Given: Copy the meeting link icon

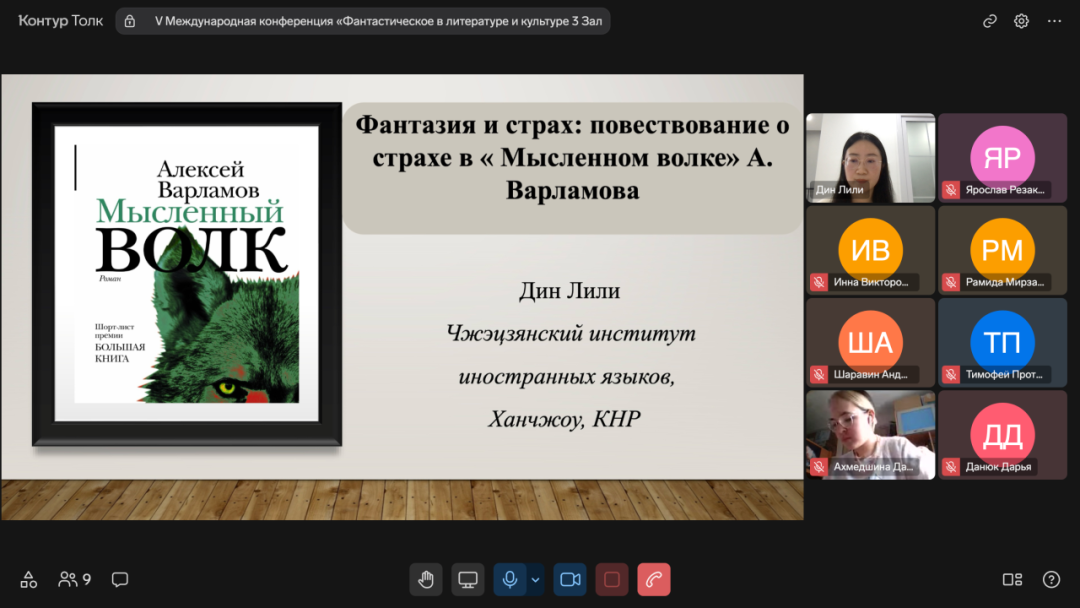Looking at the screenshot, I should [x=990, y=21].
